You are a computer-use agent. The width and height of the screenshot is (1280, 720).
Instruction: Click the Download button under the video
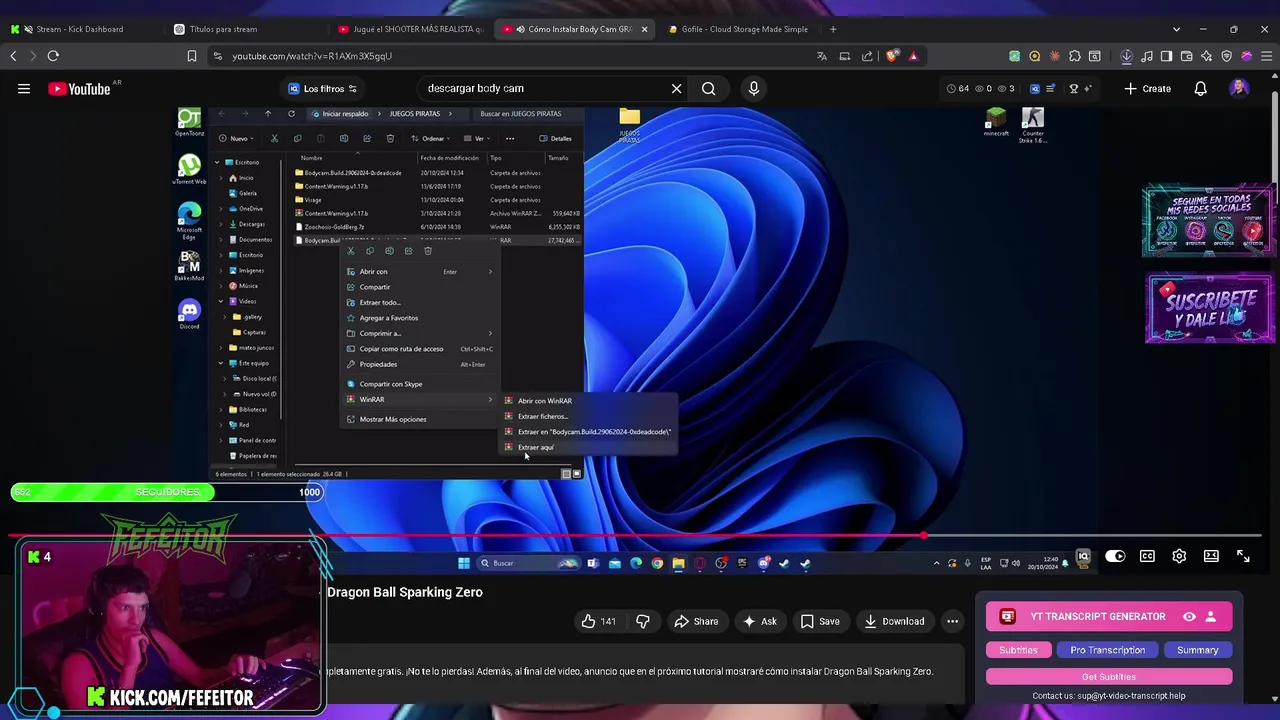pyautogui.click(x=895, y=621)
